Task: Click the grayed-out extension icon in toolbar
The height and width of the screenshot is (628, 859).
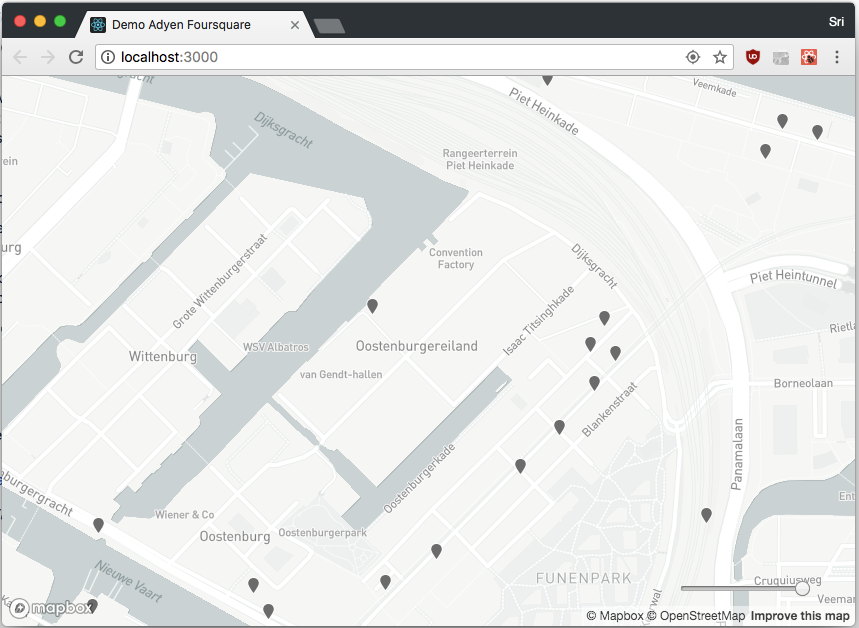Action: (780, 57)
